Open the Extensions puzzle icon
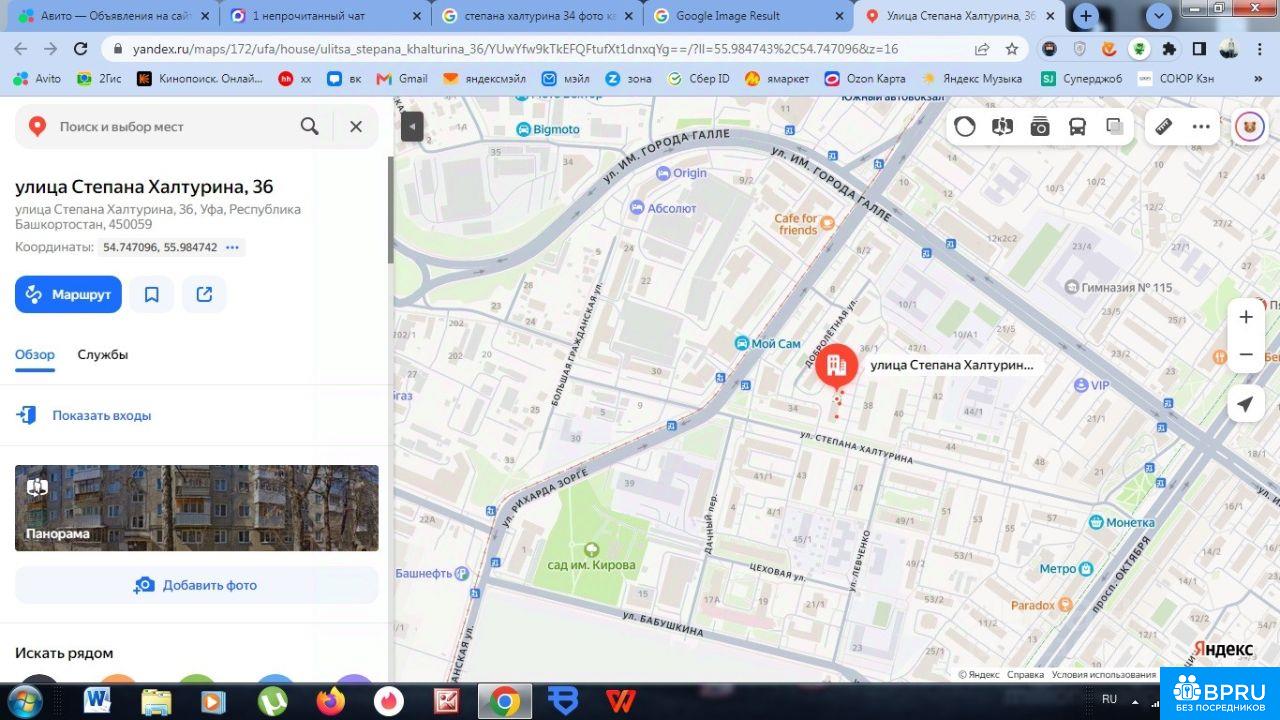 tap(1169, 49)
